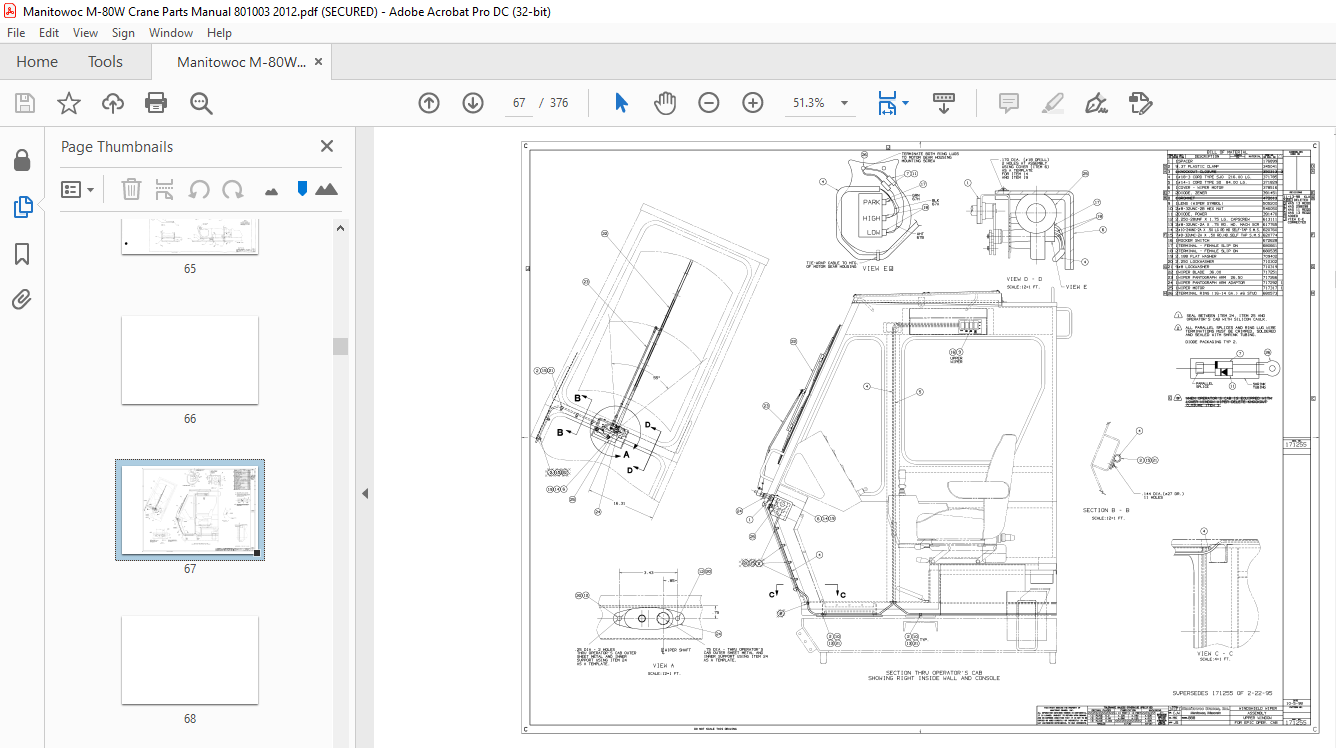The height and width of the screenshot is (748, 1336).
Task: Open the Edit menu
Action: click(49, 33)
